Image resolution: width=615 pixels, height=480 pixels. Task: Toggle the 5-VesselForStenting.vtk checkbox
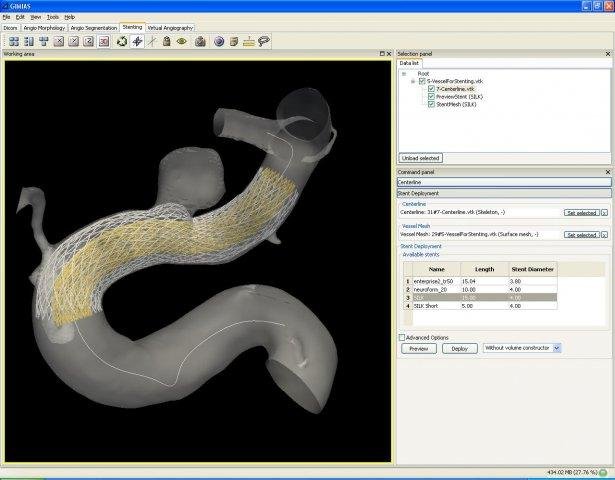coord(422,81)
